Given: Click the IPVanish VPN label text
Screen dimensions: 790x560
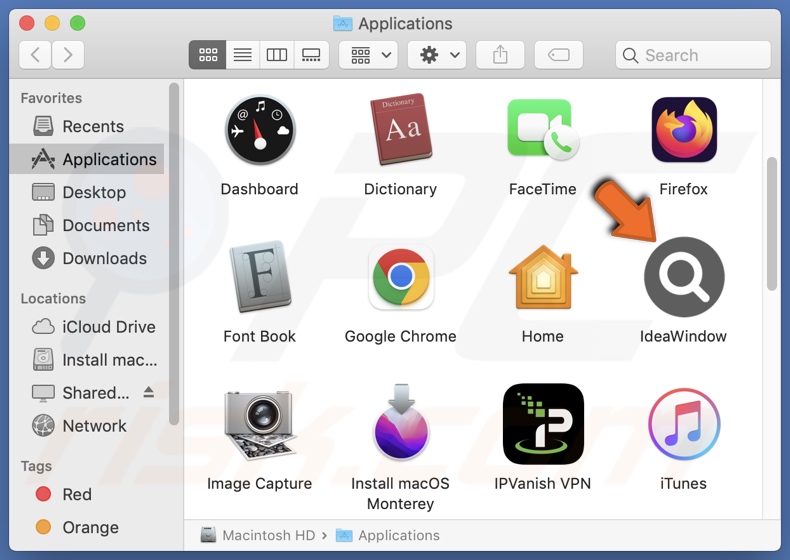Looking at the screenshot, I should tap(543, 484).
